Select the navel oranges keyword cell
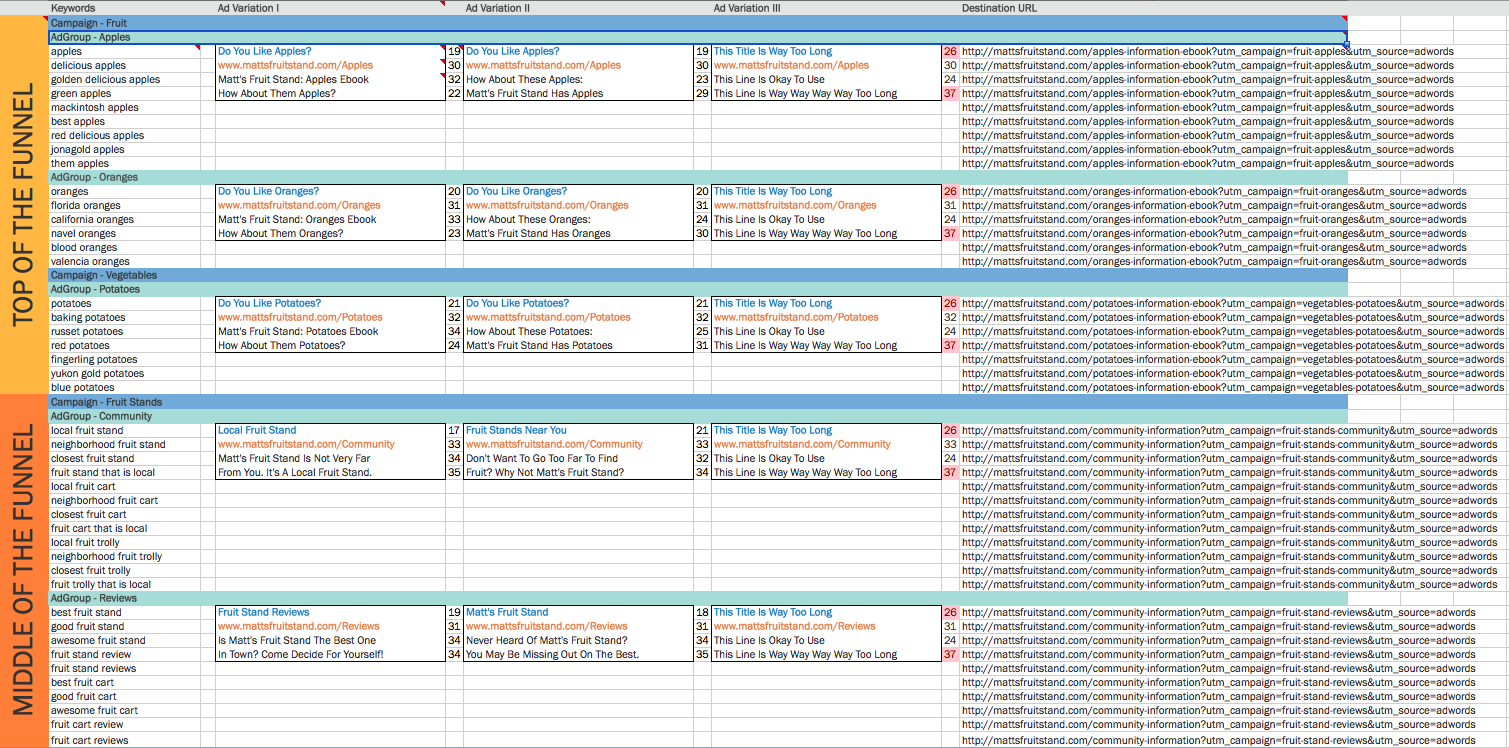 click(x=124, y=233)
